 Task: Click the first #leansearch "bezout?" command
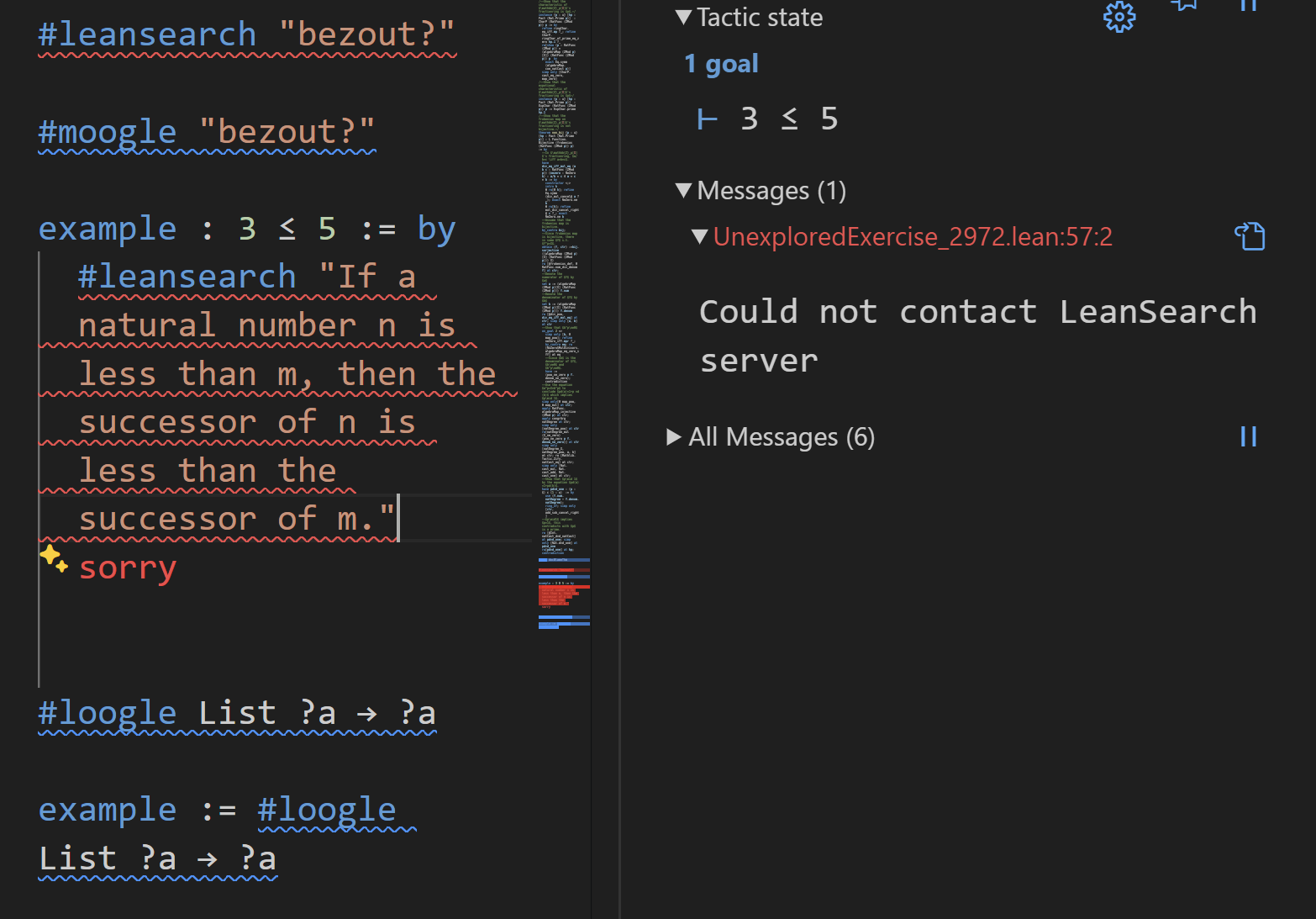(x=147, y=34)
